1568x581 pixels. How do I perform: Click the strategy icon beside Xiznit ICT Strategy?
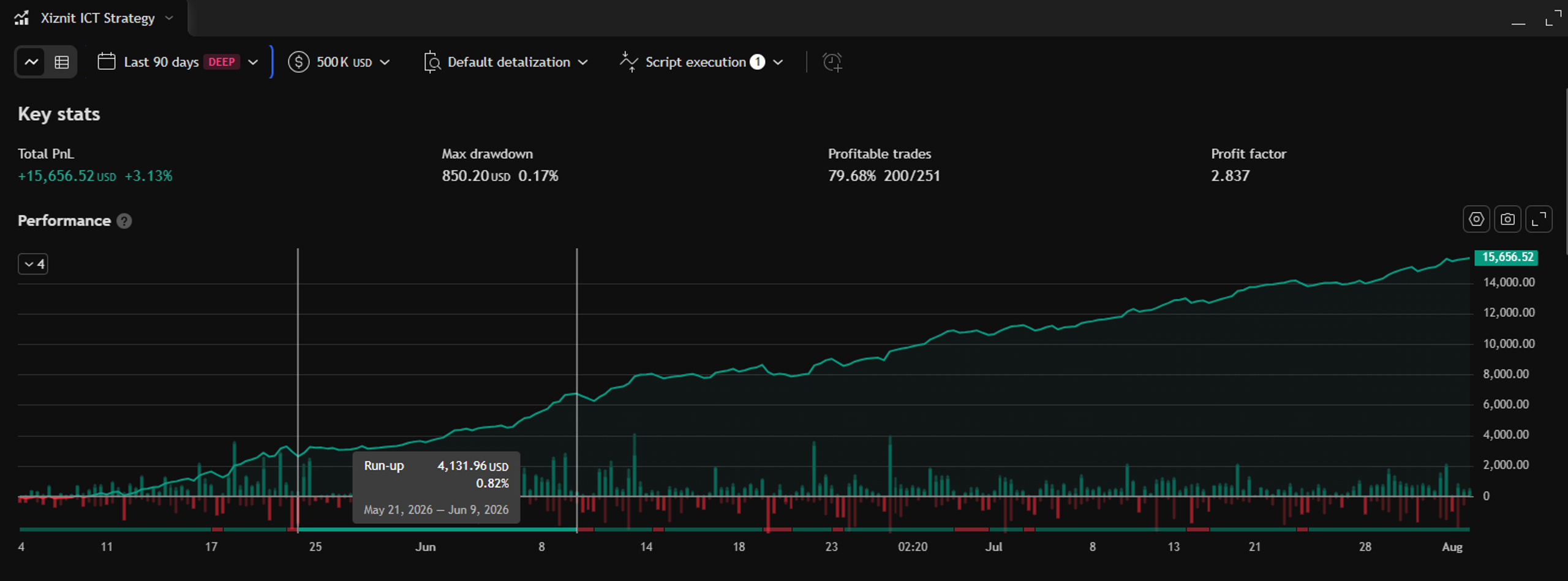[22, 18]
